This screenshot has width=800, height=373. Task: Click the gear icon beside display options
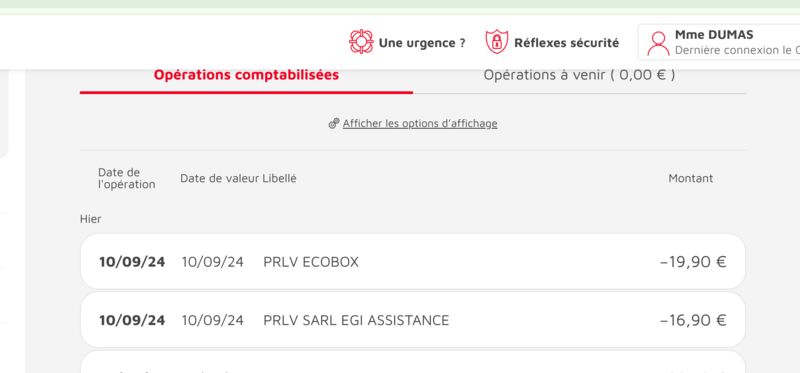334,123
